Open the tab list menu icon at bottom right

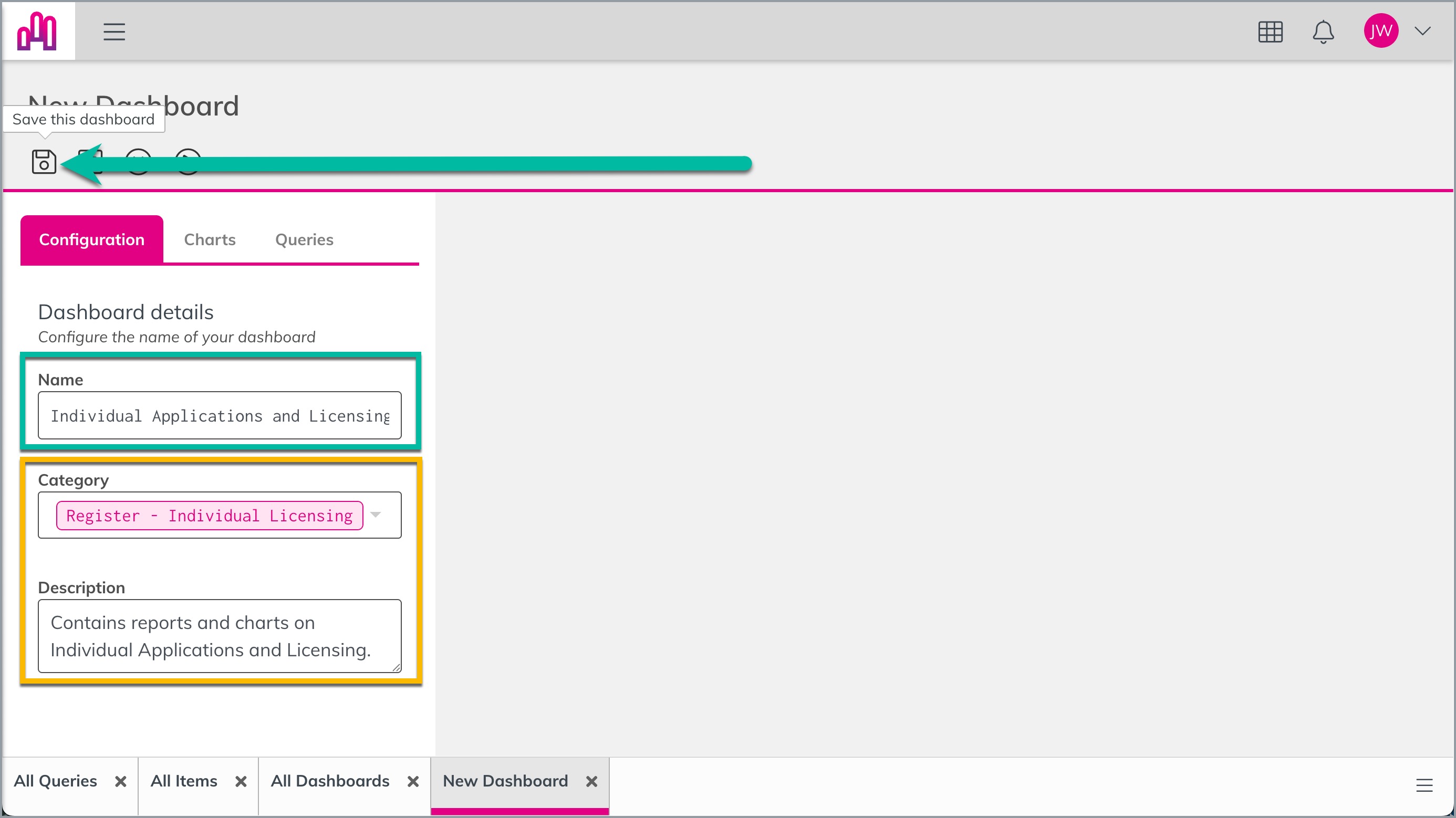pyautogui.click(x=1424, y=785)
